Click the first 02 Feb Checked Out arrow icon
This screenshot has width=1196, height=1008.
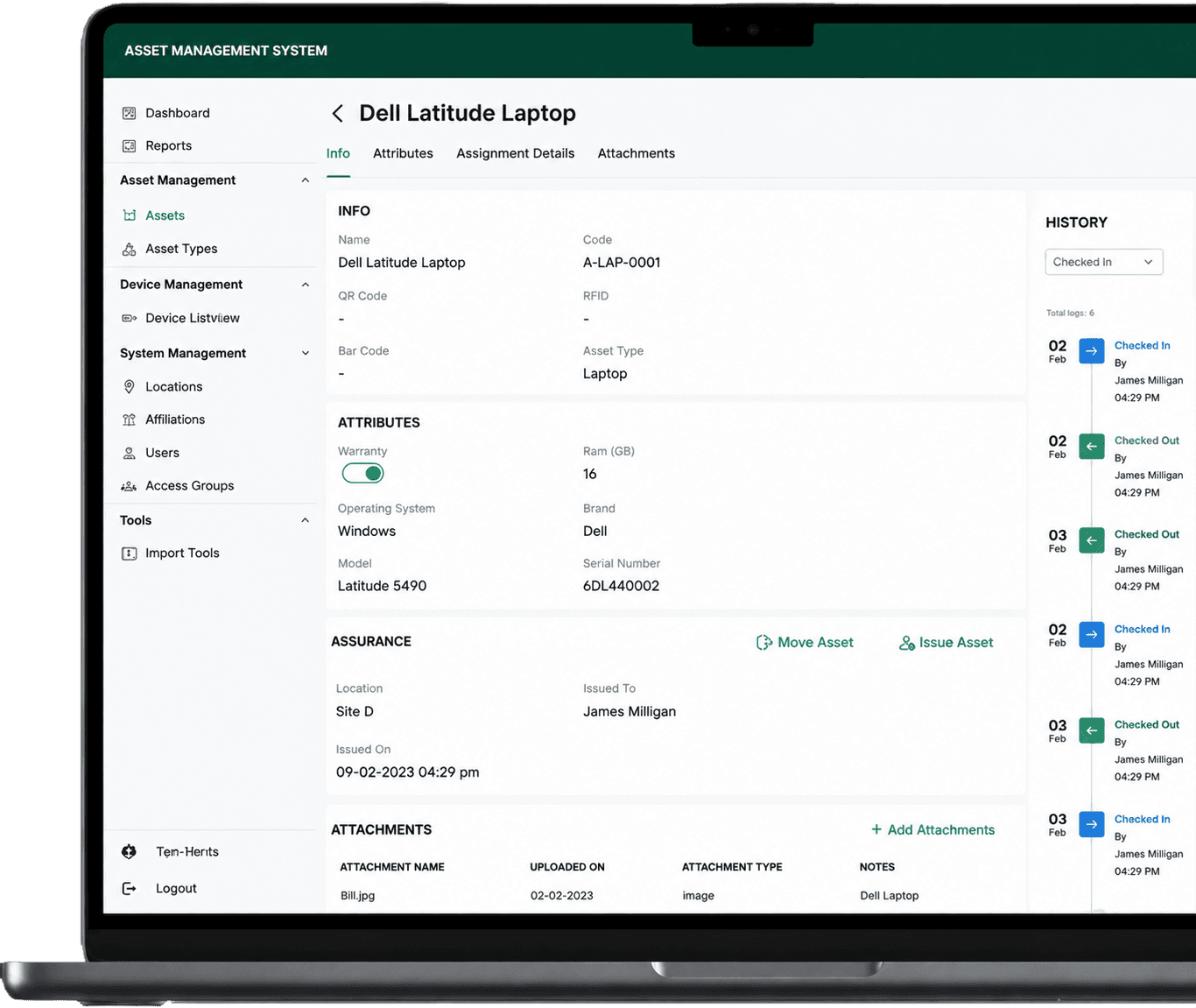1091,447
